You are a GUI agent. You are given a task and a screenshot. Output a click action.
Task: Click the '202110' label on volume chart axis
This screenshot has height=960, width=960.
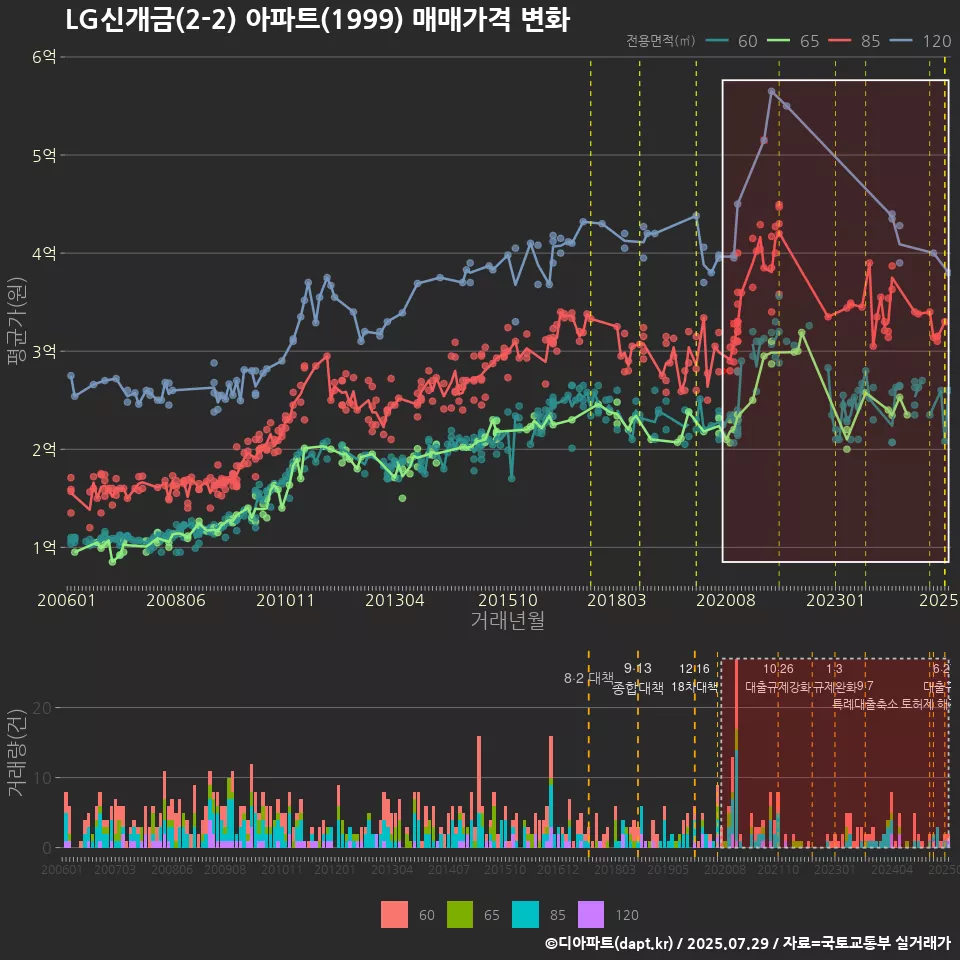coord(778,869)
